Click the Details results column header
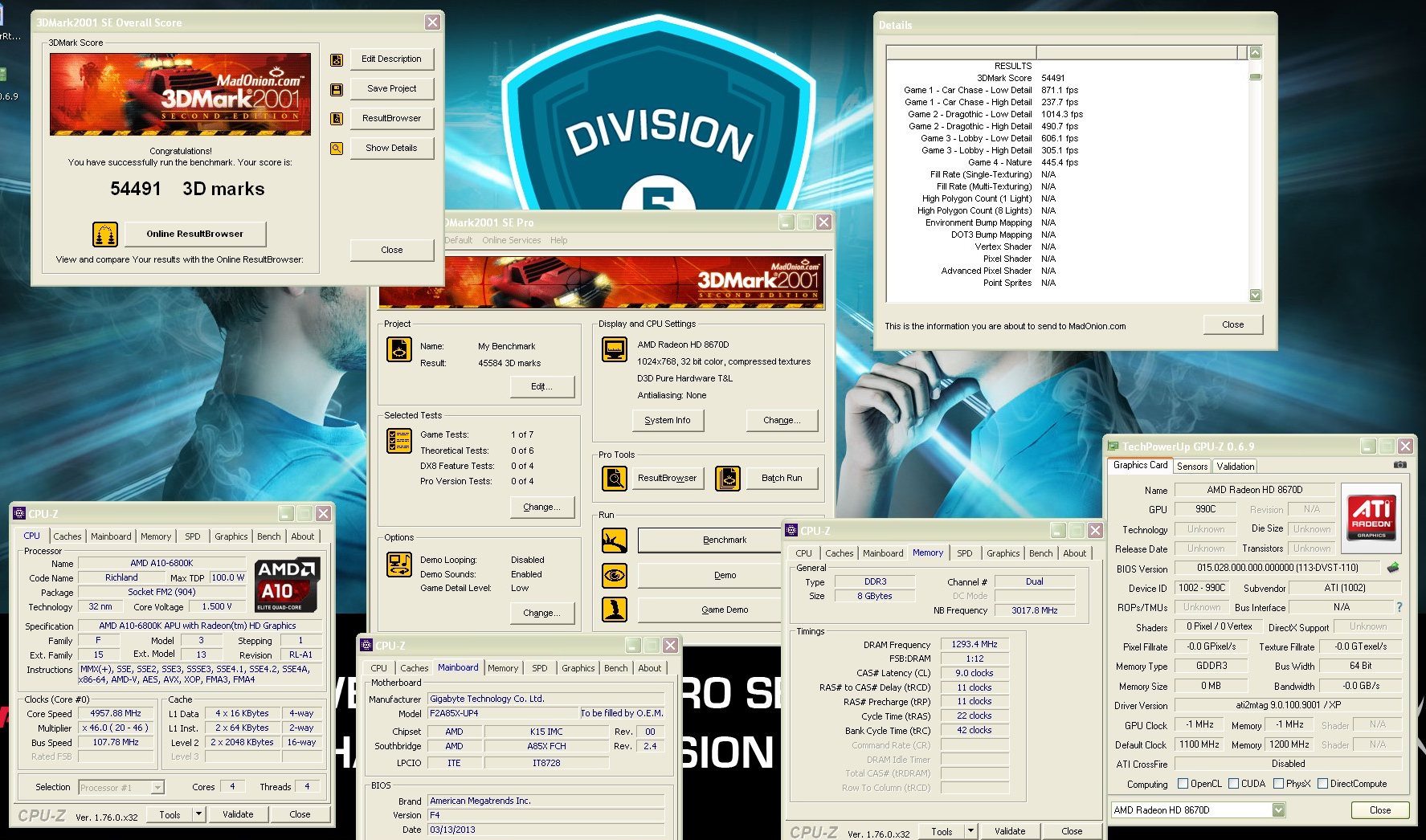The width and height of the screenshot is (1426, 840). click(1136, 52)
